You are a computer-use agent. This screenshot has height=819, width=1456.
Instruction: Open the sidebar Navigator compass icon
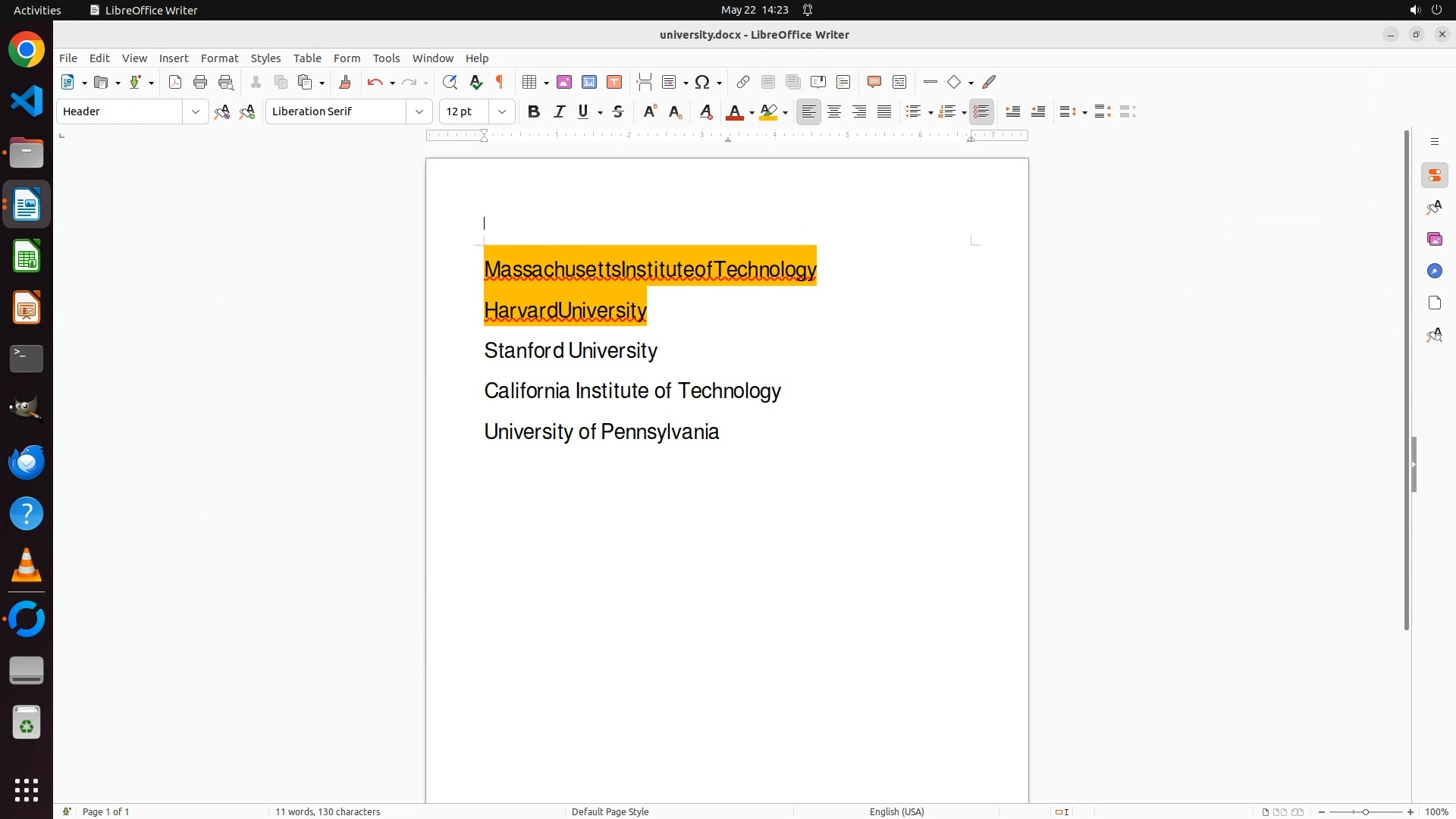coord(1434,271)
